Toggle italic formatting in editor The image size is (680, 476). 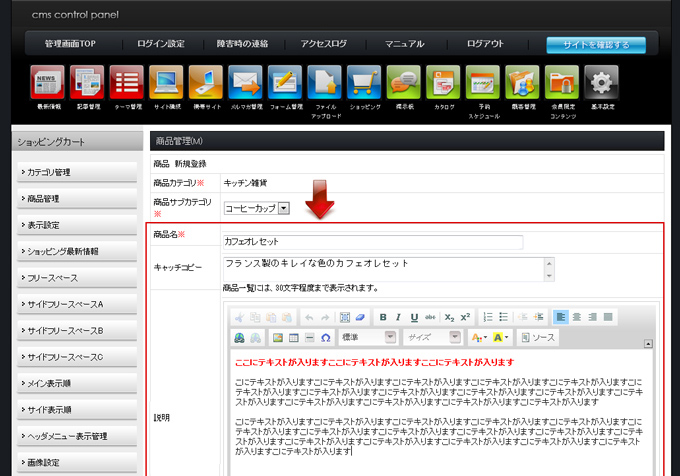click(x=397, y=317)
